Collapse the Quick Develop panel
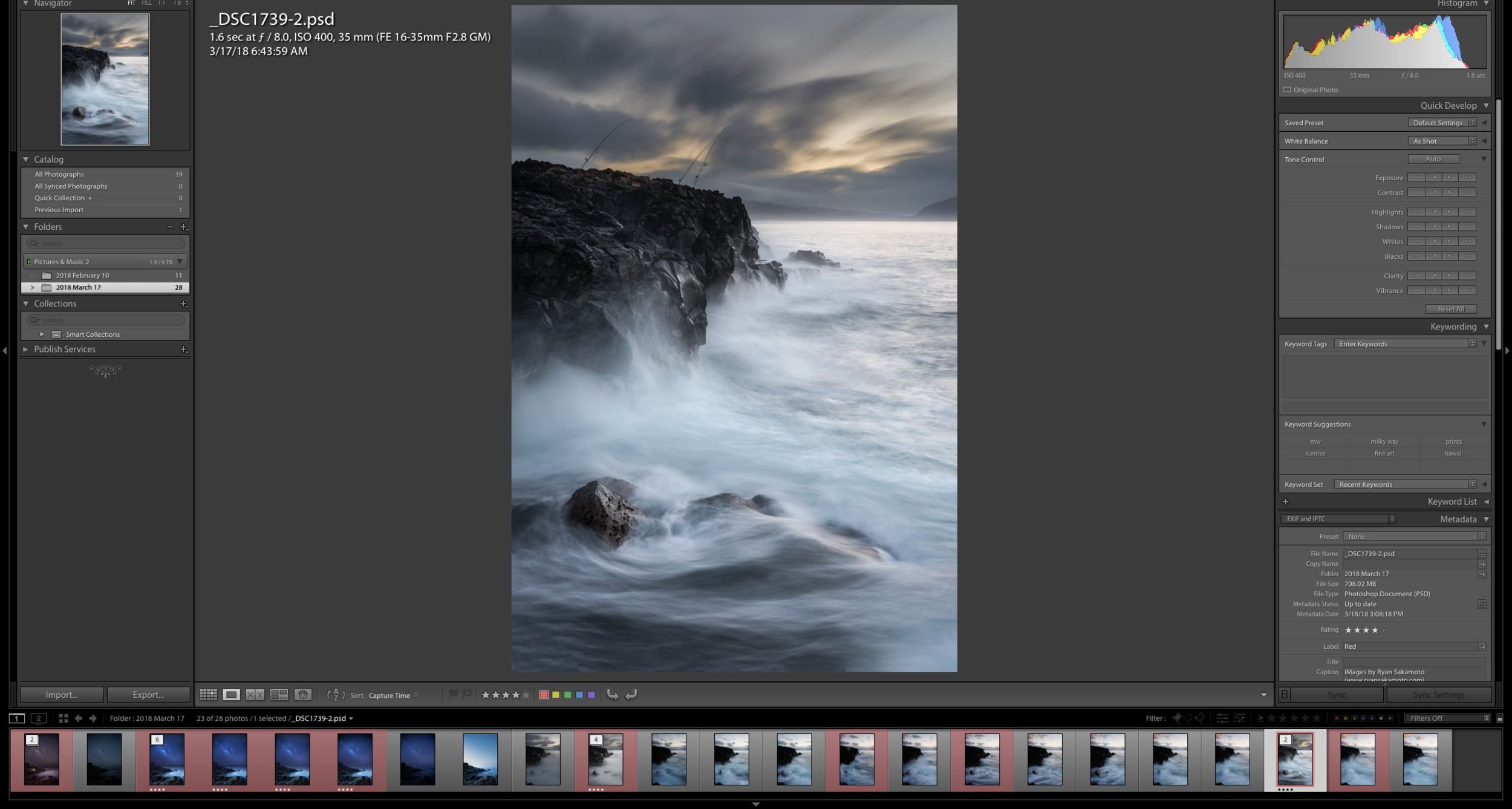The width and height of the screenshot is (1512, 809). point(1486,106)
